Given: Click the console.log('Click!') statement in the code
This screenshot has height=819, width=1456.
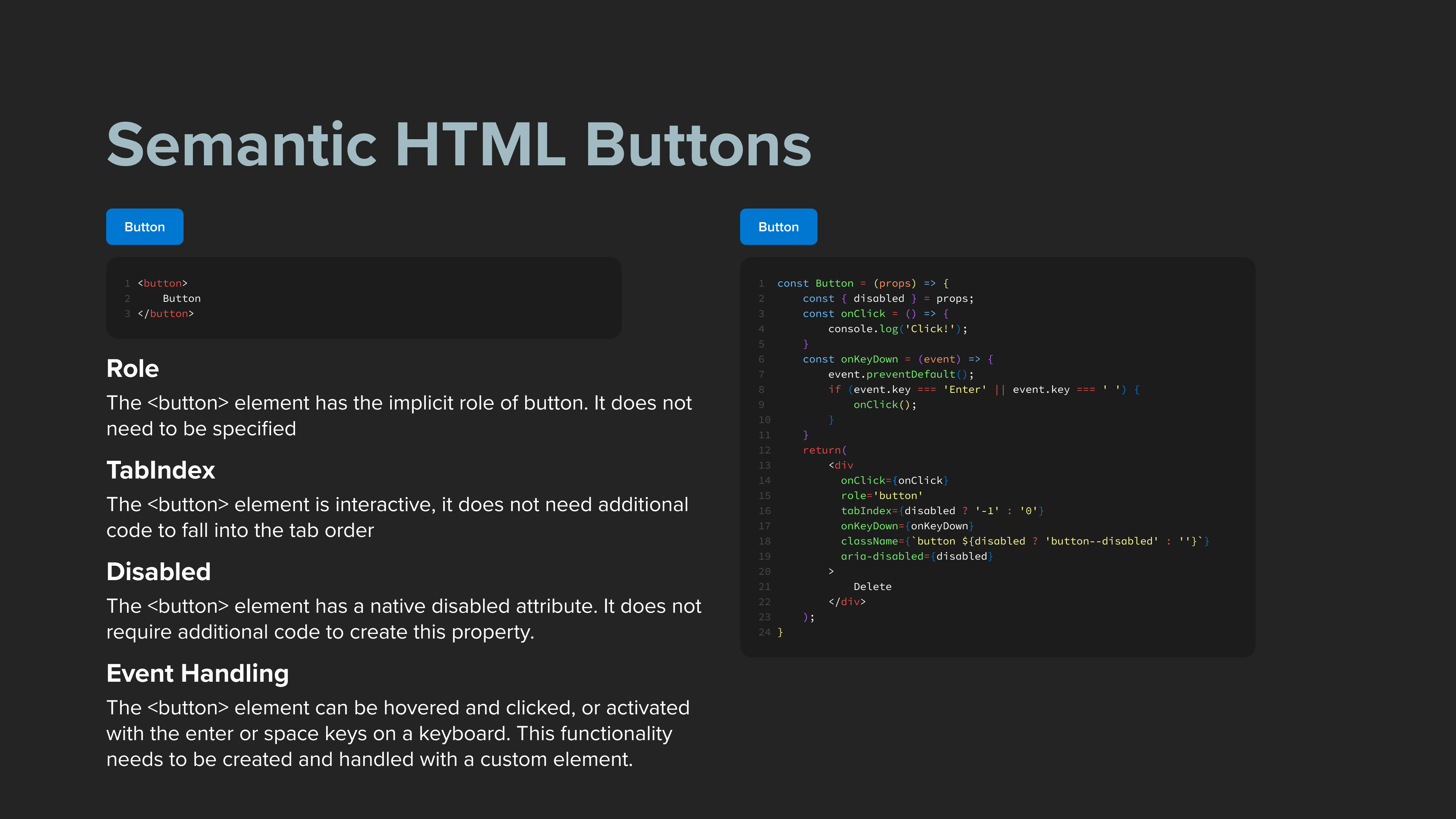Looking at the screenshot, I should (x=897, y=328).
